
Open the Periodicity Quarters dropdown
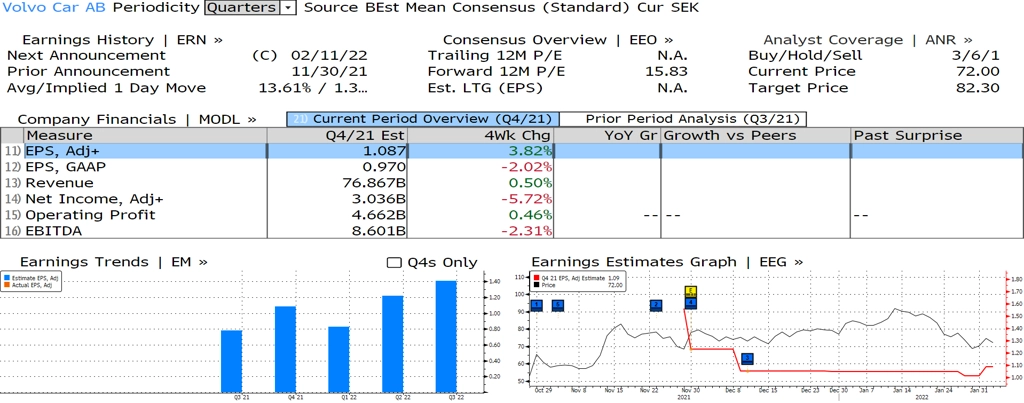250,8
